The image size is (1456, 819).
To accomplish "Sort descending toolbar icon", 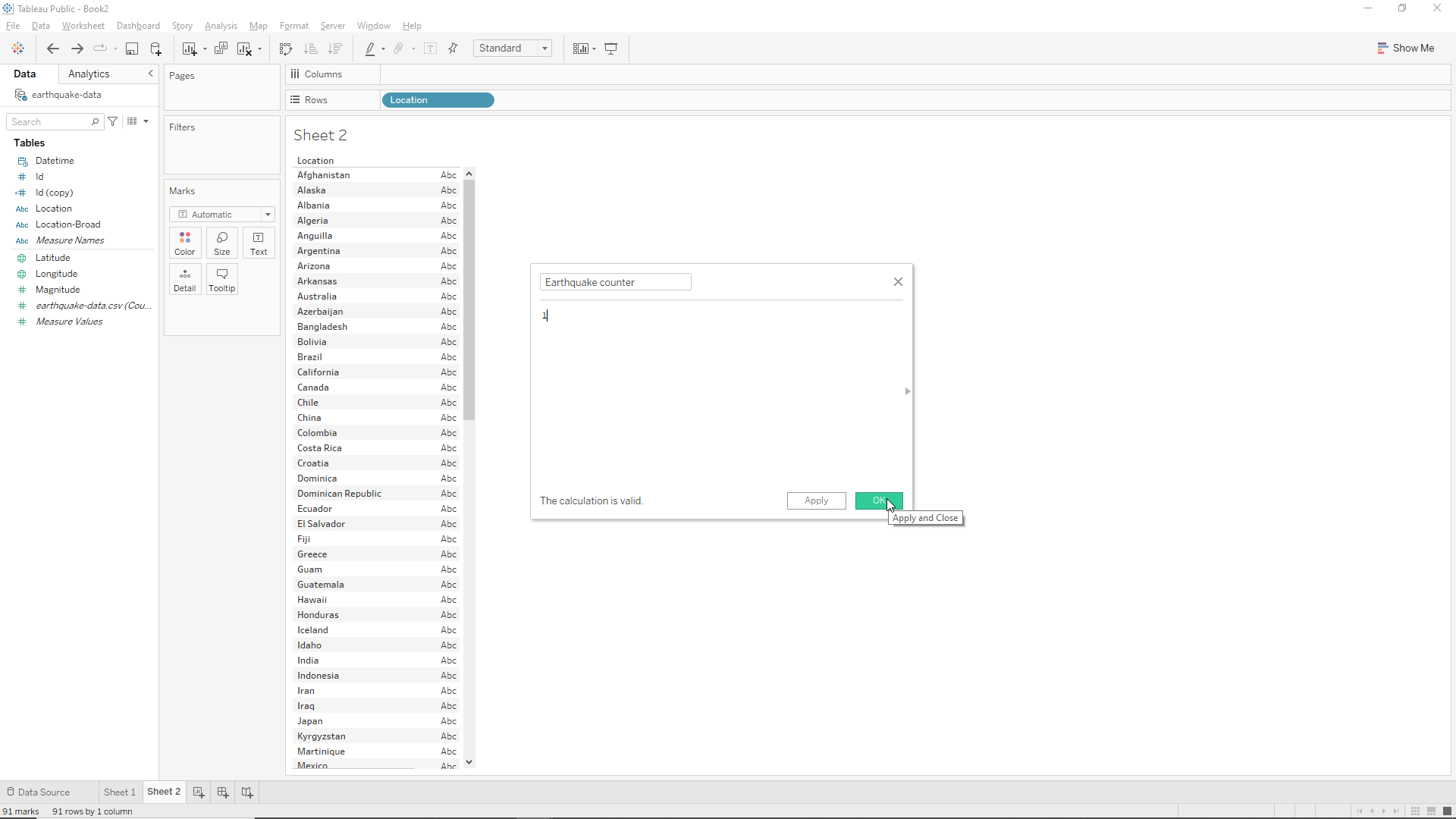I will (x=335, y=49).
